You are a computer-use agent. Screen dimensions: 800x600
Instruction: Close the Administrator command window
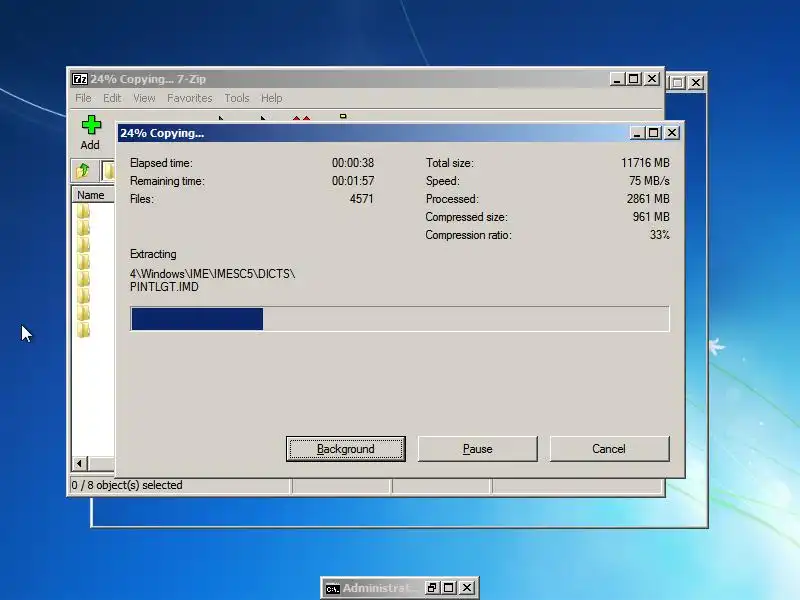(467, 588)
